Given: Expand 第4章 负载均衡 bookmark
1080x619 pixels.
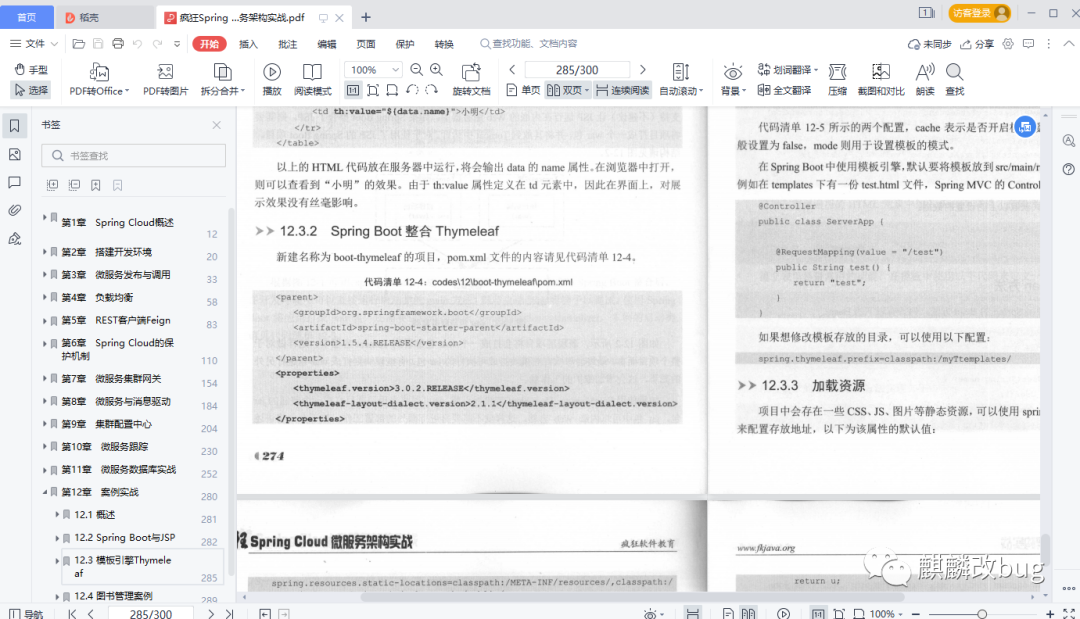Looking at the screenshot, I should click(44, 297).
